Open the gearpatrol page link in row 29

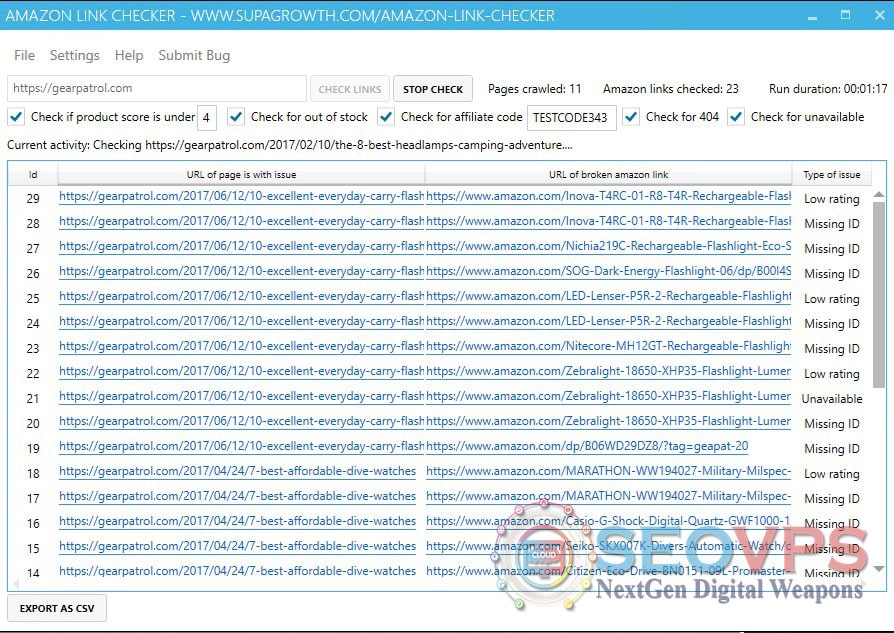241,196
